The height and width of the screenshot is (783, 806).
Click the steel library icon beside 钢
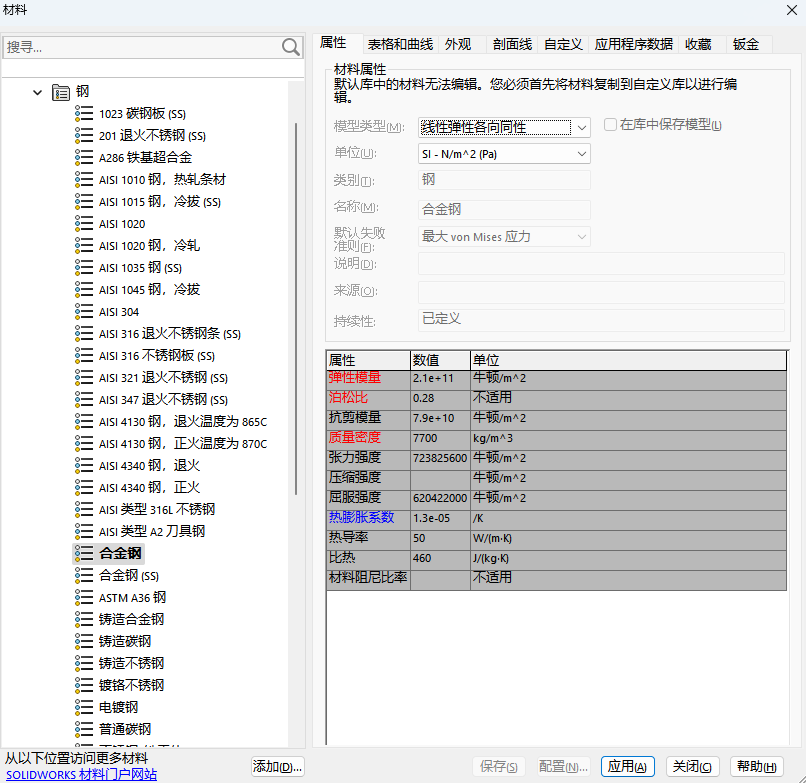click(60, 91)
